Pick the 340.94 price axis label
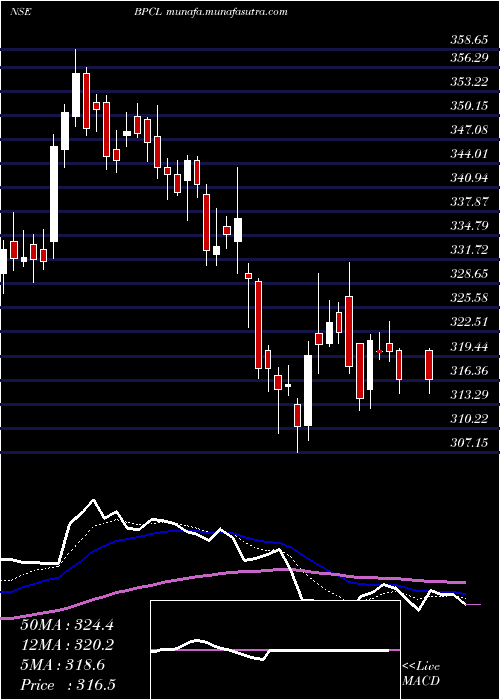The height and width of the screenshot is (700, 500). [468, 178]
